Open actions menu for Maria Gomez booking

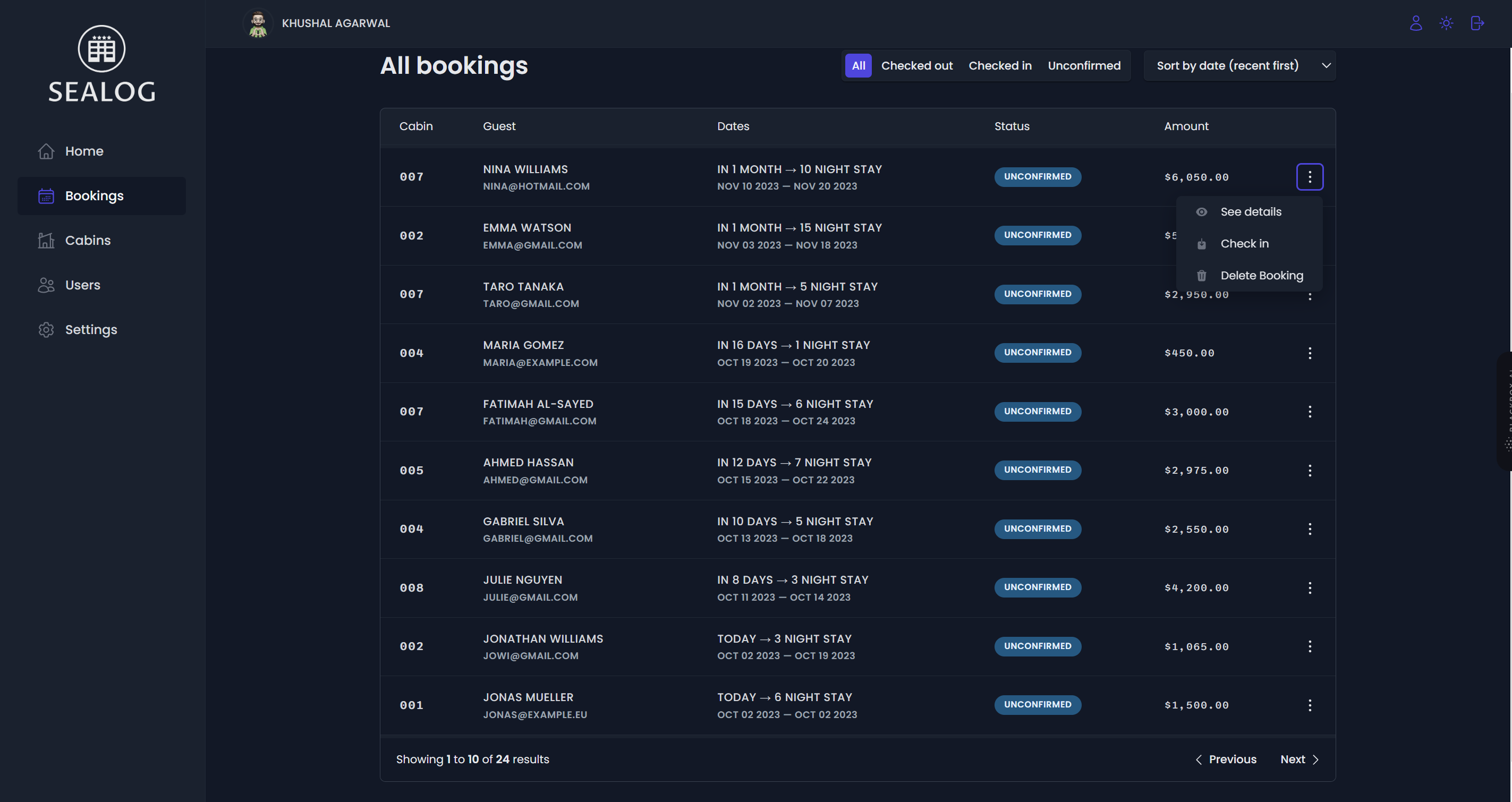pos(1309,353)
